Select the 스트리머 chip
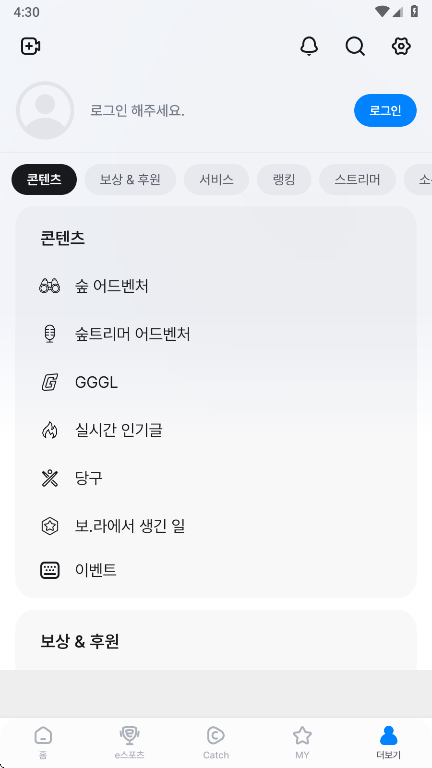Image resolution: width=432 pixels, height=768 pixels. [358, 179]
